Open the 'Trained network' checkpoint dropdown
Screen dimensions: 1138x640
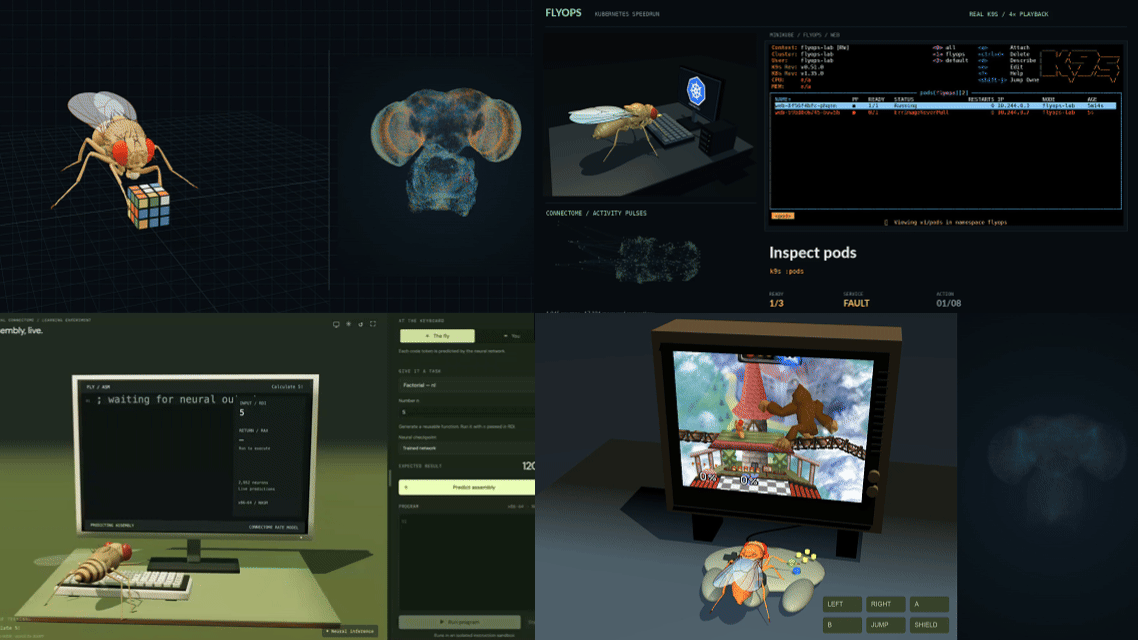tap(466, 448)
